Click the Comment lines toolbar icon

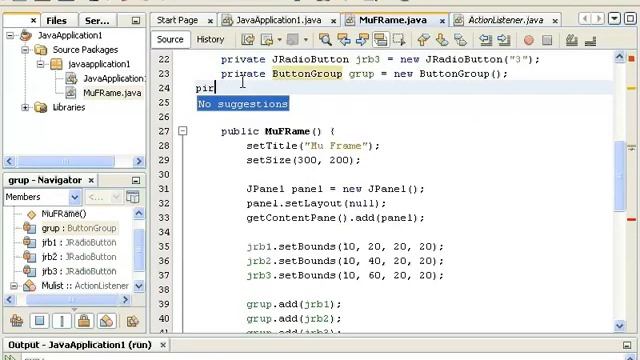point(571,40)
